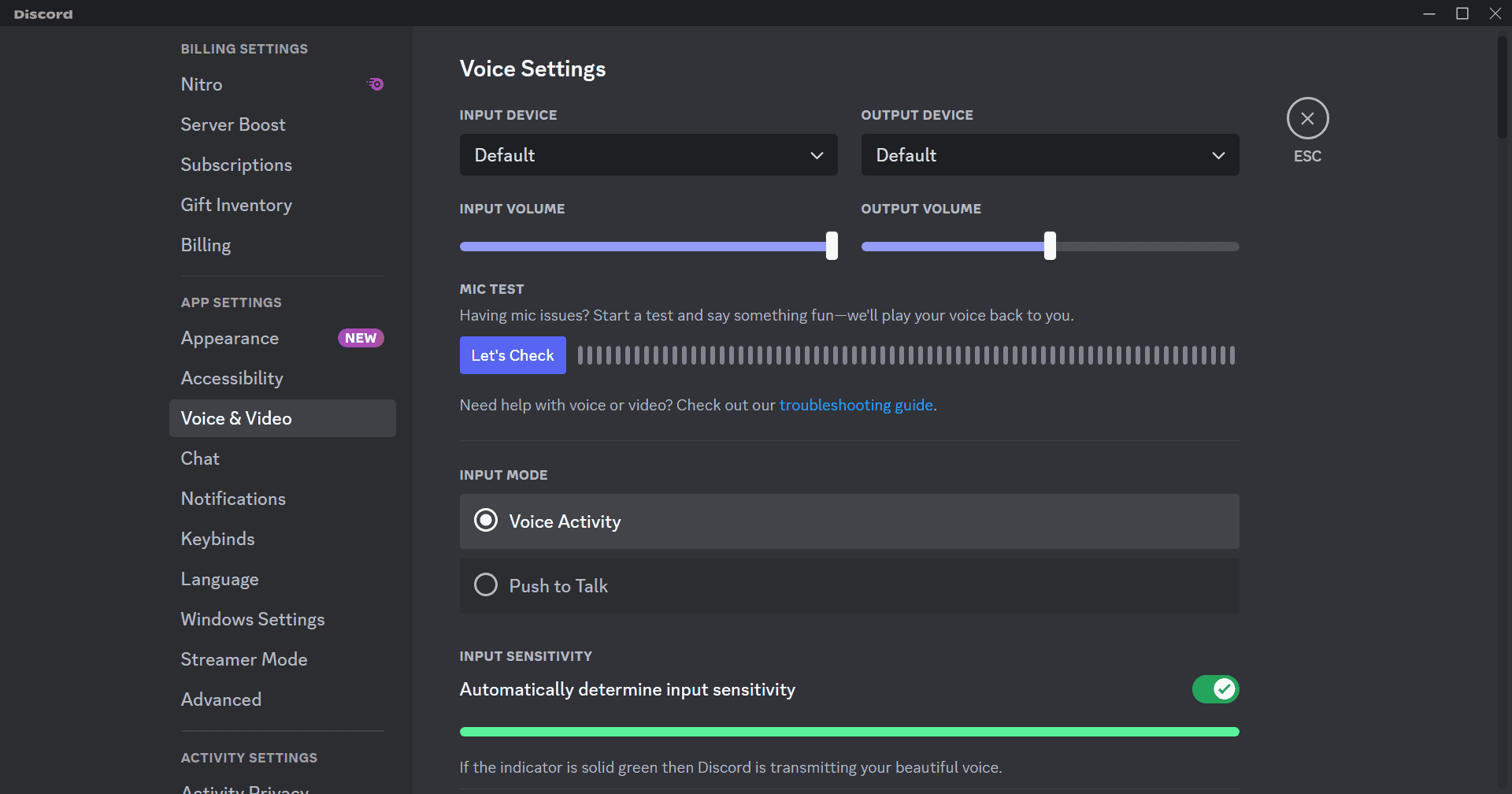Viewport: 1512px width, 794px height.
Task: Click the NEW badge beside Appearance
Action: click(361, 338)
